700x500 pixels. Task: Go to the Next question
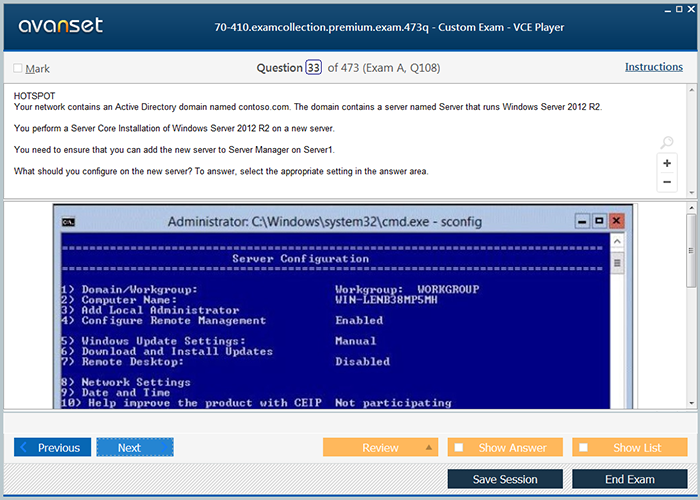135,447
